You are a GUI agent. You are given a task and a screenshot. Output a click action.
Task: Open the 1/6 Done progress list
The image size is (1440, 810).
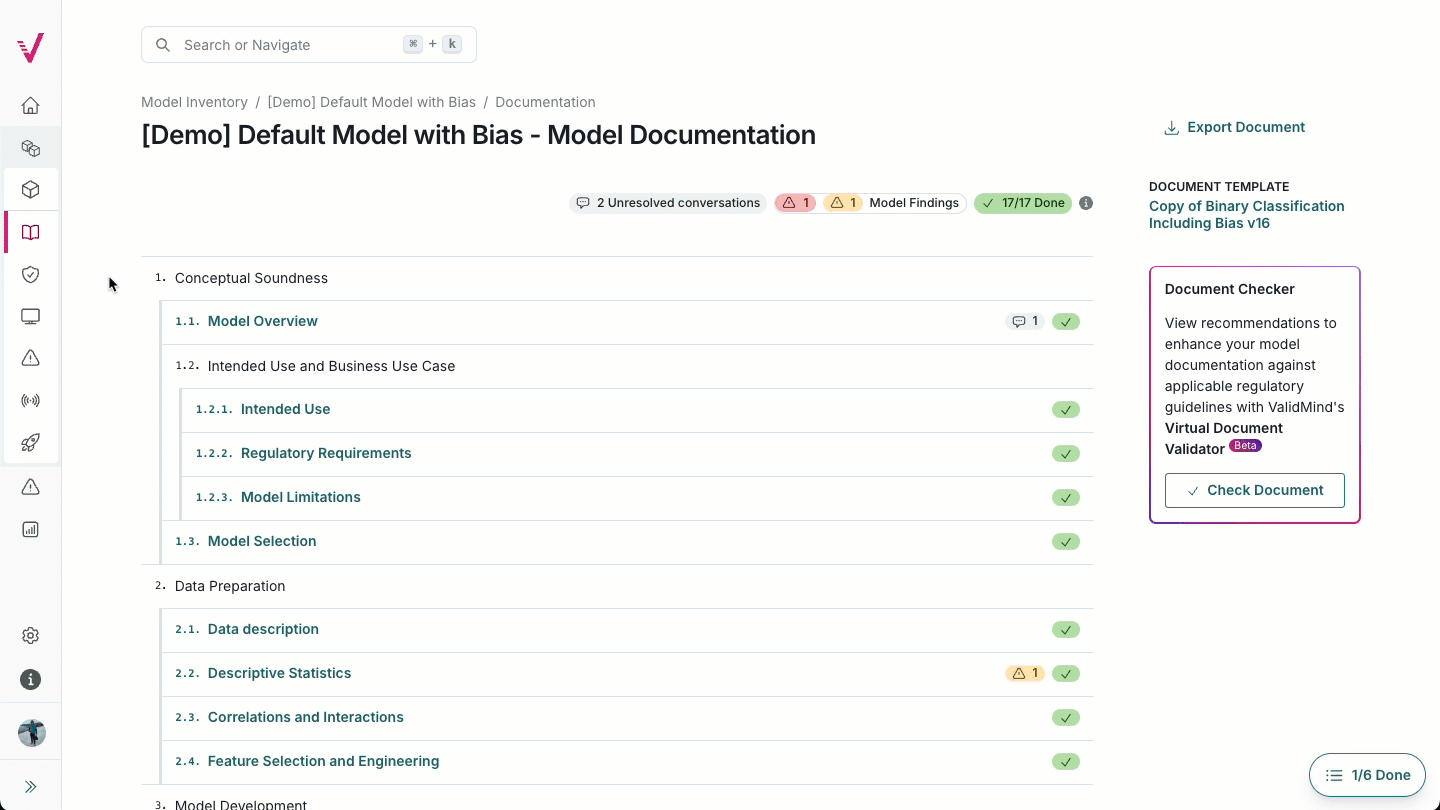click(x=1367, y=775)
